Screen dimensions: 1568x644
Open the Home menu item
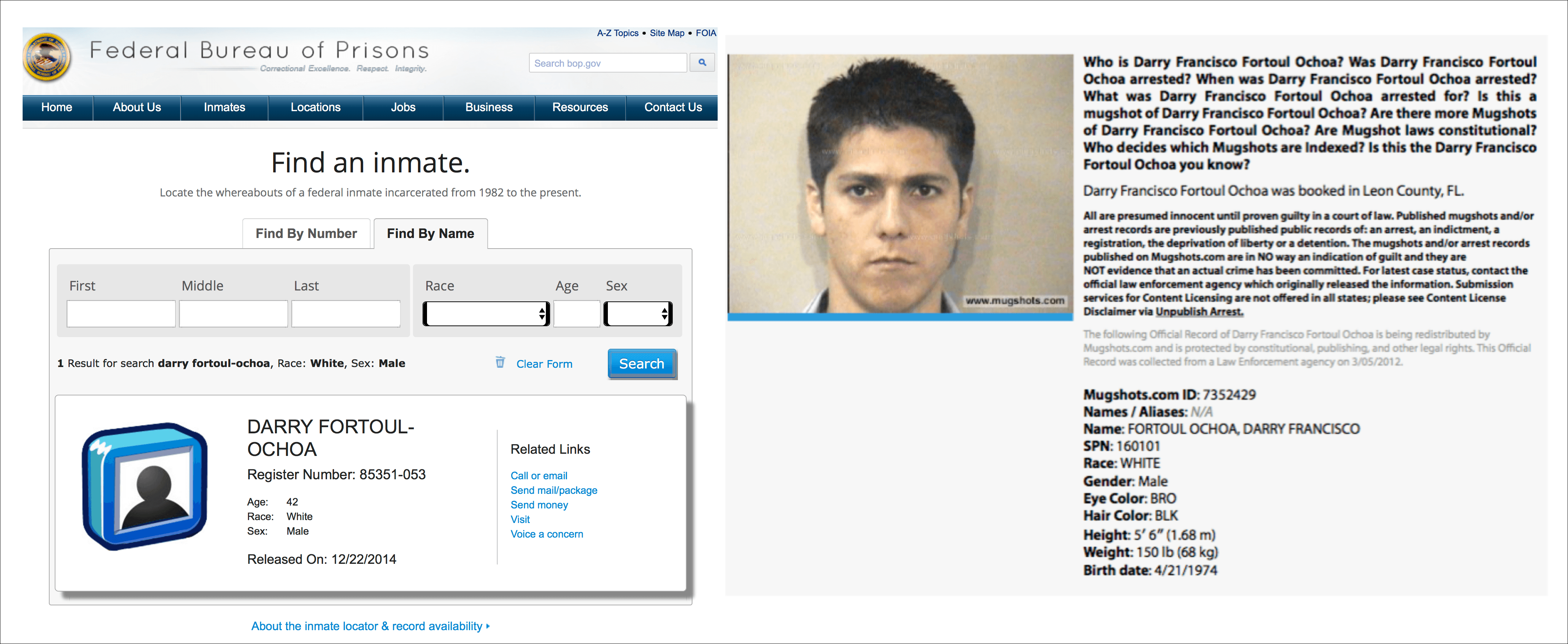click(57, 108)
